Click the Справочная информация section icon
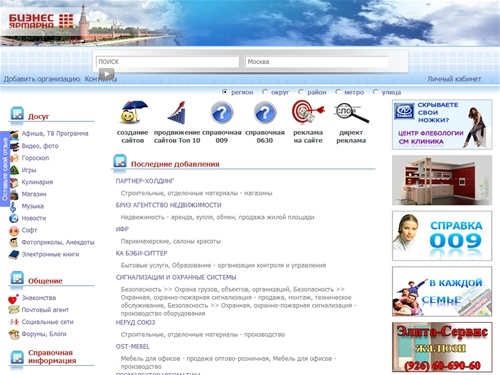The height and width of the screenshot is (375, 500). click(x=17, y=358)
